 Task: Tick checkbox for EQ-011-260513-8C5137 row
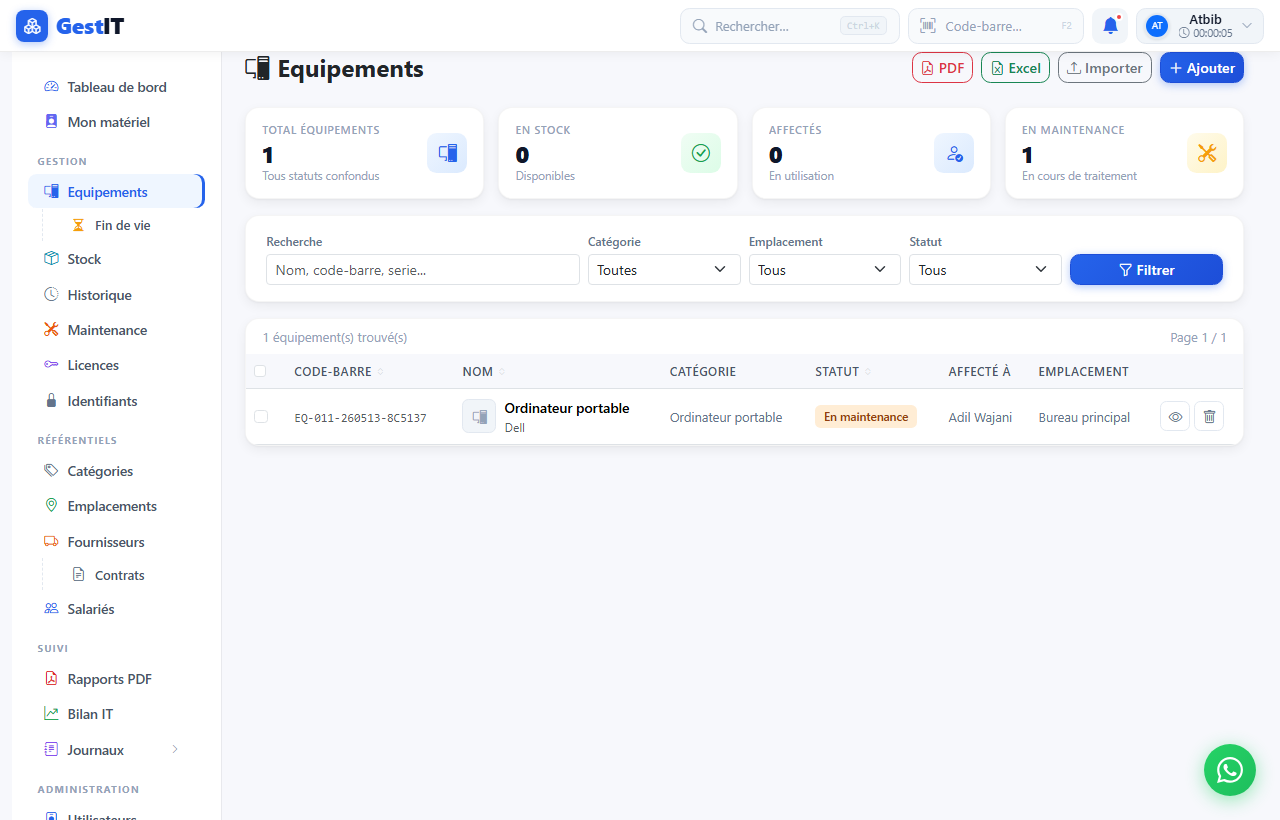pyautogui.click(x=261, y=416)
